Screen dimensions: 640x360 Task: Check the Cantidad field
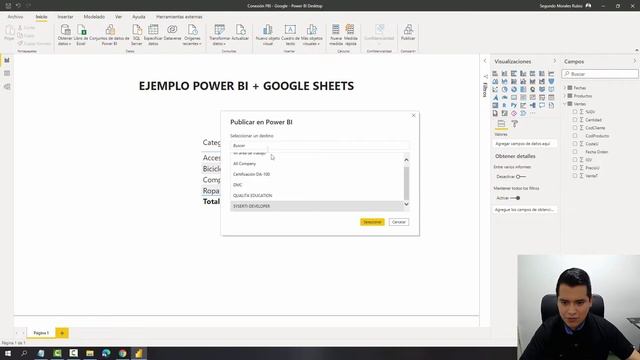[575, 120]
